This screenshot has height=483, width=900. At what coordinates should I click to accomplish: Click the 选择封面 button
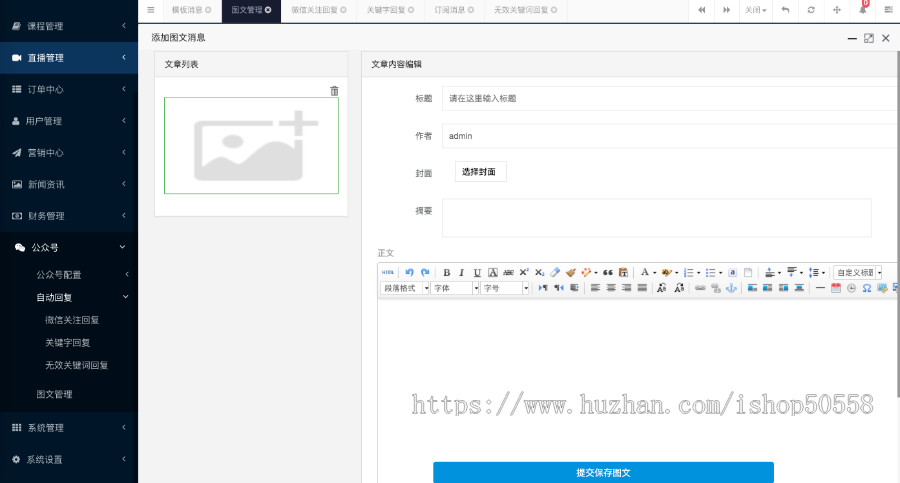click(x=480, y=172)
